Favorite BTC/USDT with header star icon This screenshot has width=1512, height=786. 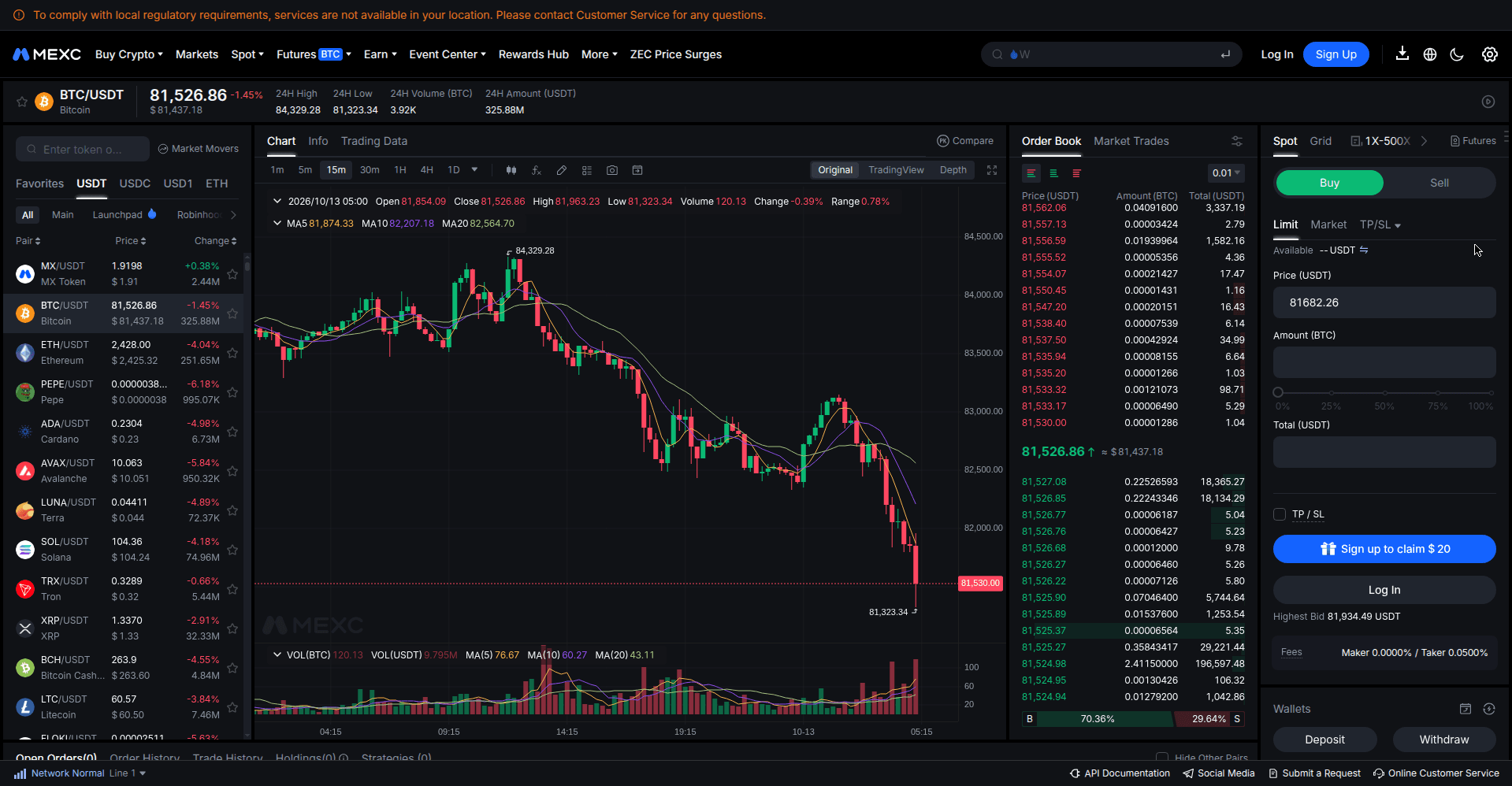(22, 102)
